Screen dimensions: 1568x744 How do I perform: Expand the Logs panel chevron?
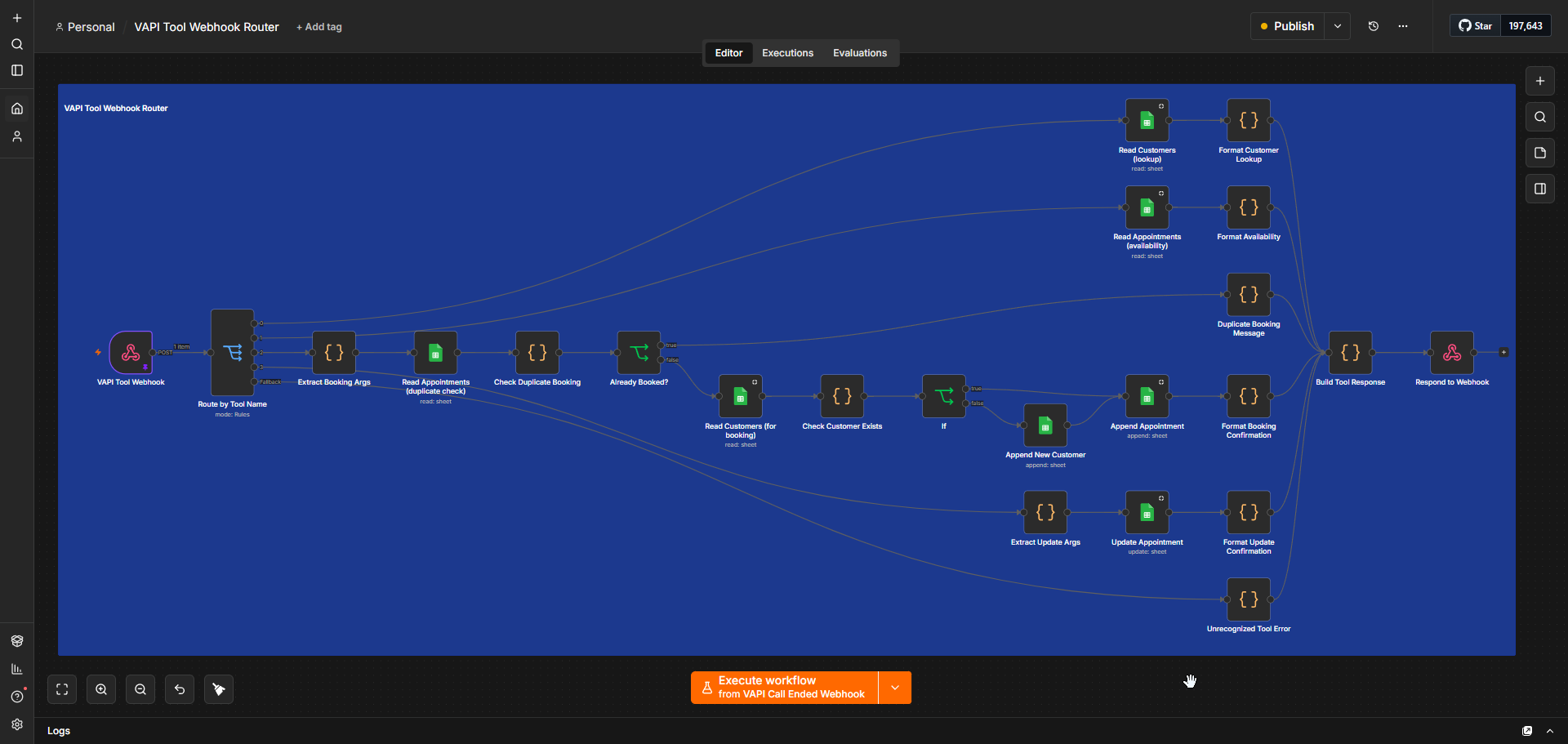1550,731
